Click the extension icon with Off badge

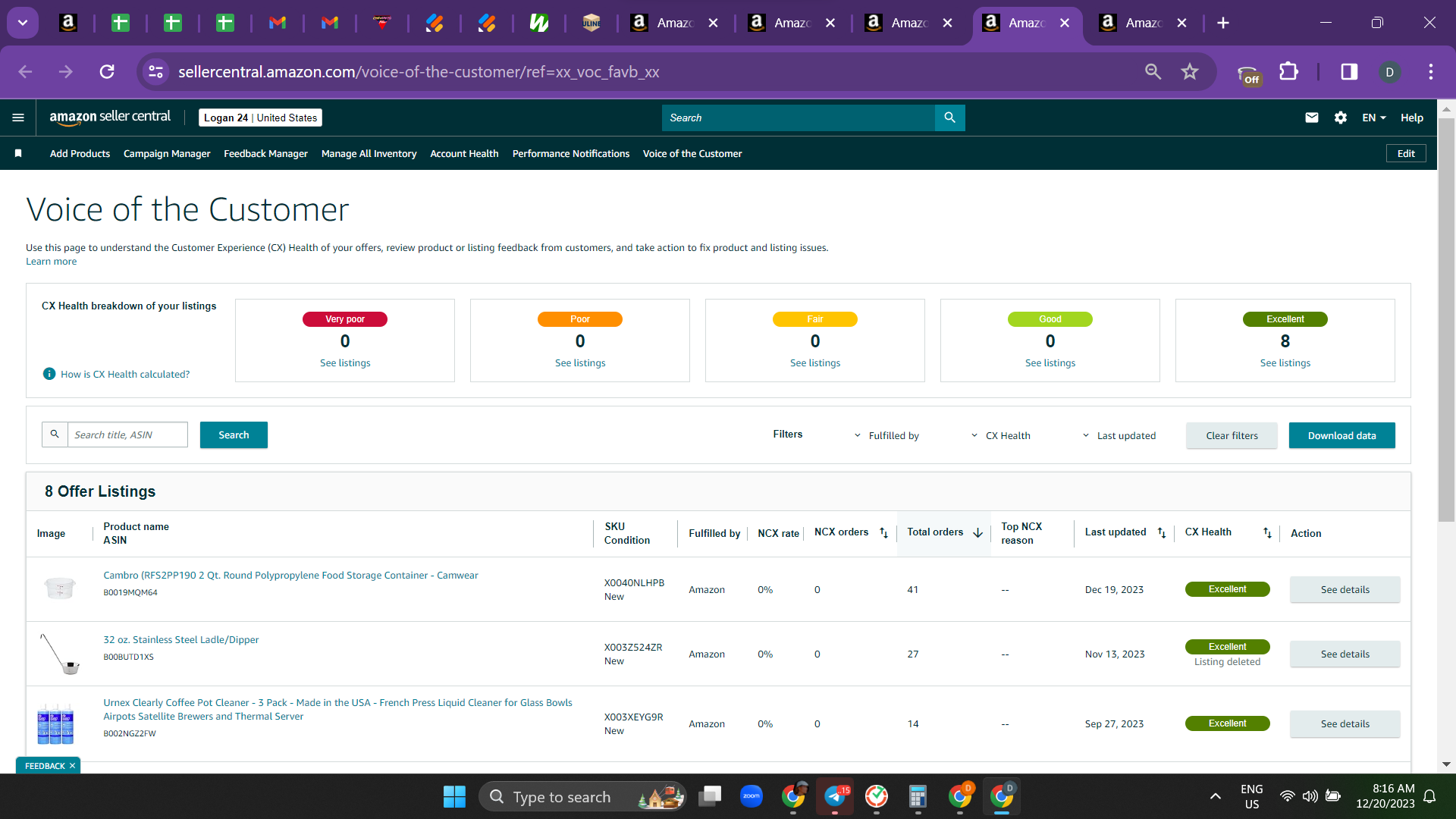tap(1248, 74)
